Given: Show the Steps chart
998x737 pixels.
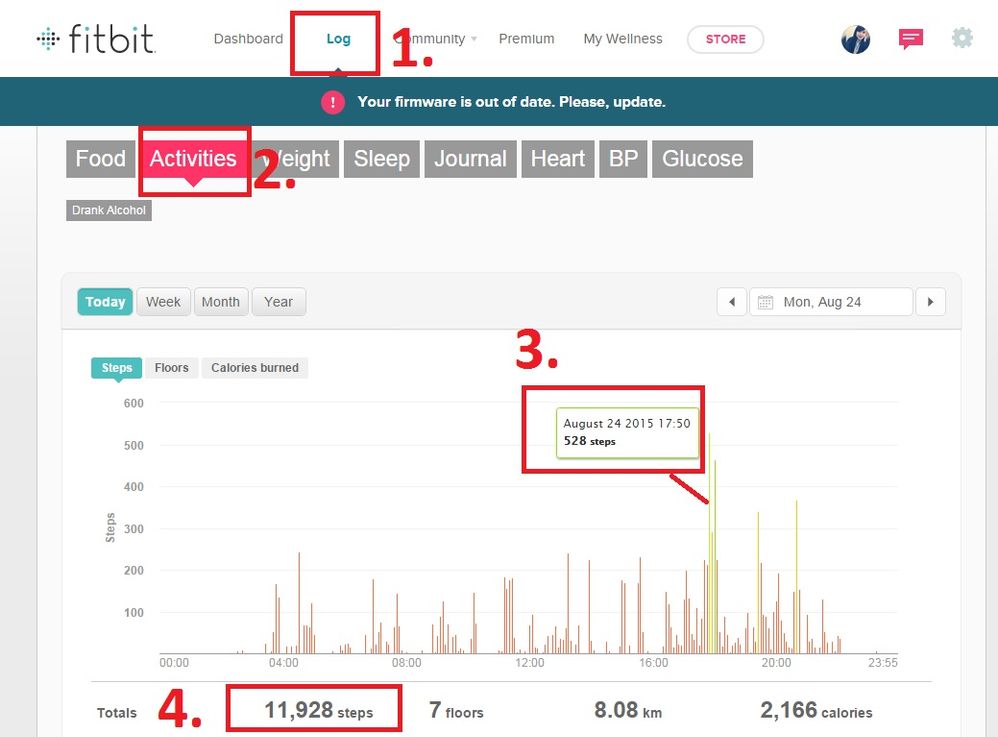Looking at the screenshot, I should coord(116,368).
